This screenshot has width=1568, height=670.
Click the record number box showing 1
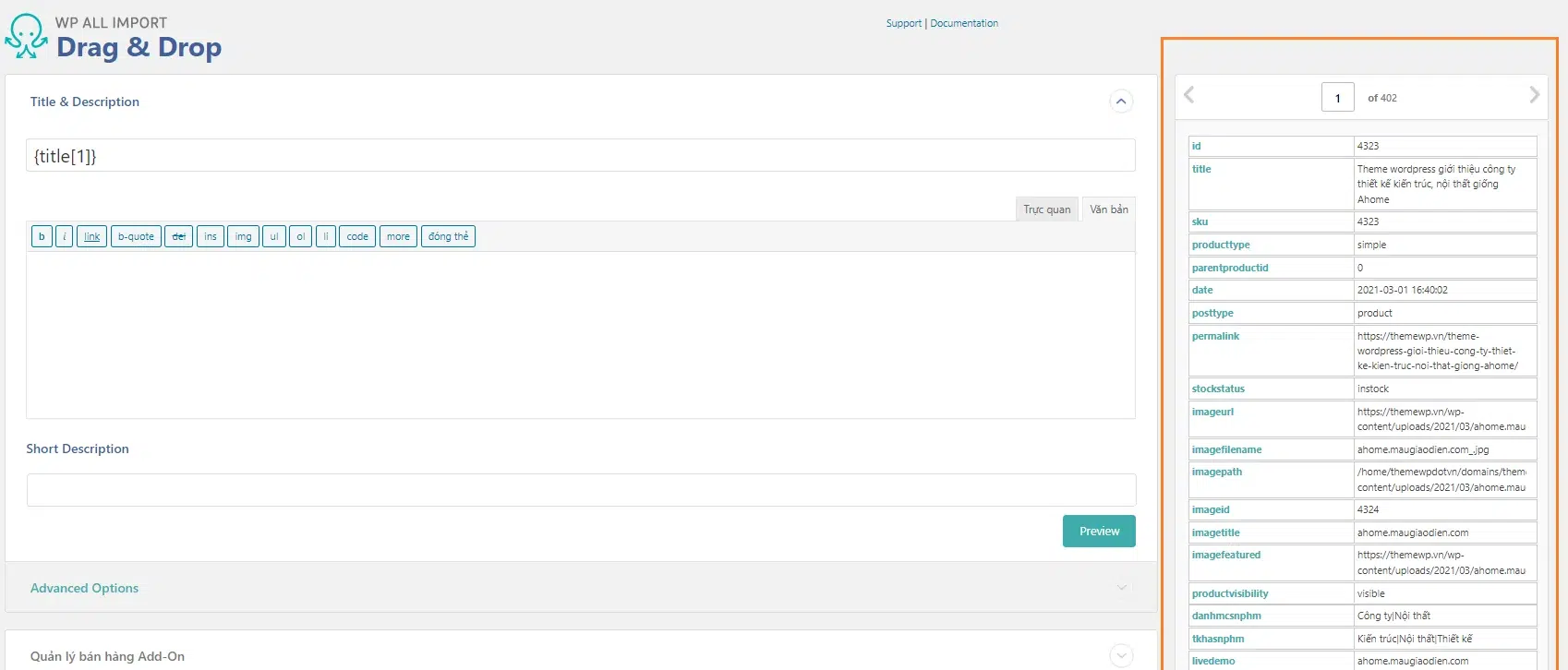pyautogui.click(x=1338, y=97)
